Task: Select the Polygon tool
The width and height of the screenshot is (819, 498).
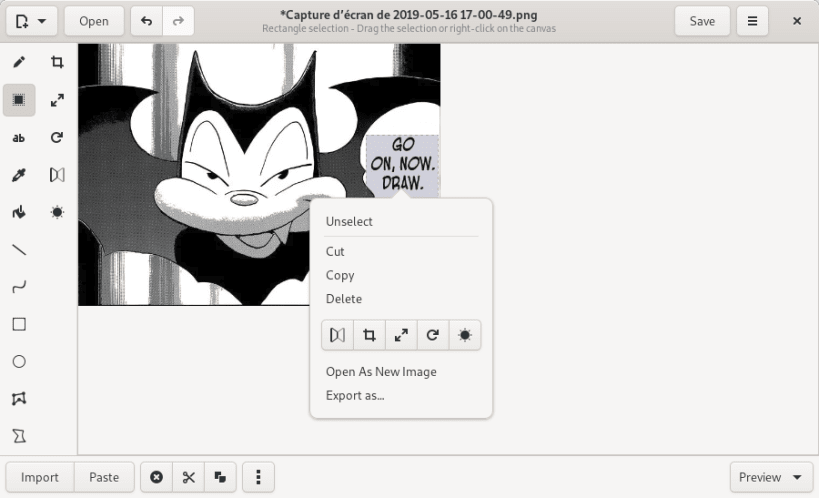Action: pos(19,399)
